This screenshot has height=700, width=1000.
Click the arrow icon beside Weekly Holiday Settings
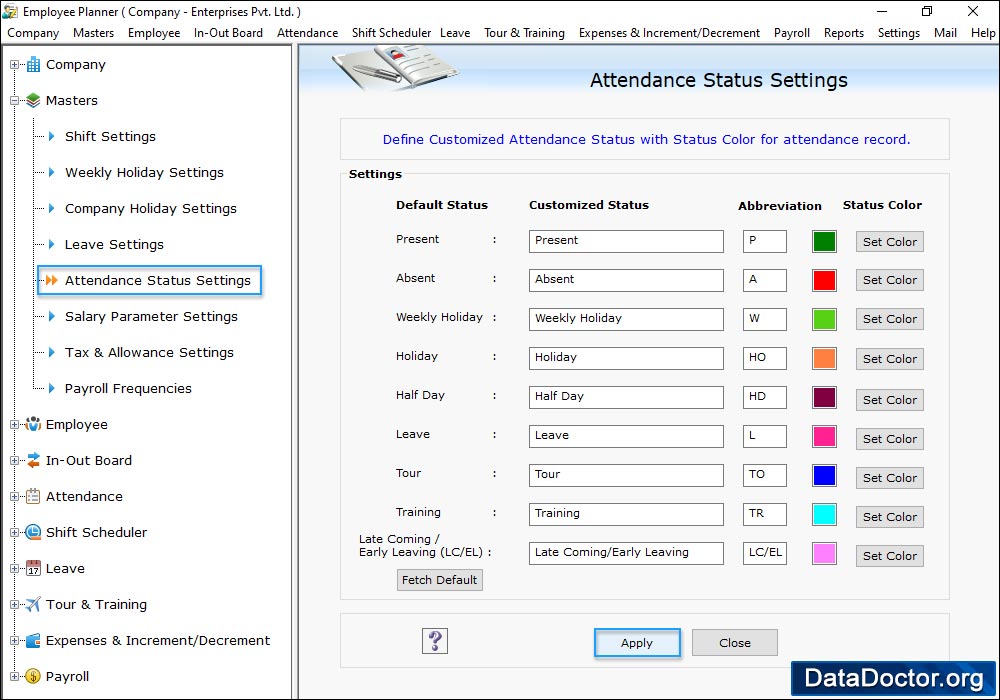click(52, 172)
